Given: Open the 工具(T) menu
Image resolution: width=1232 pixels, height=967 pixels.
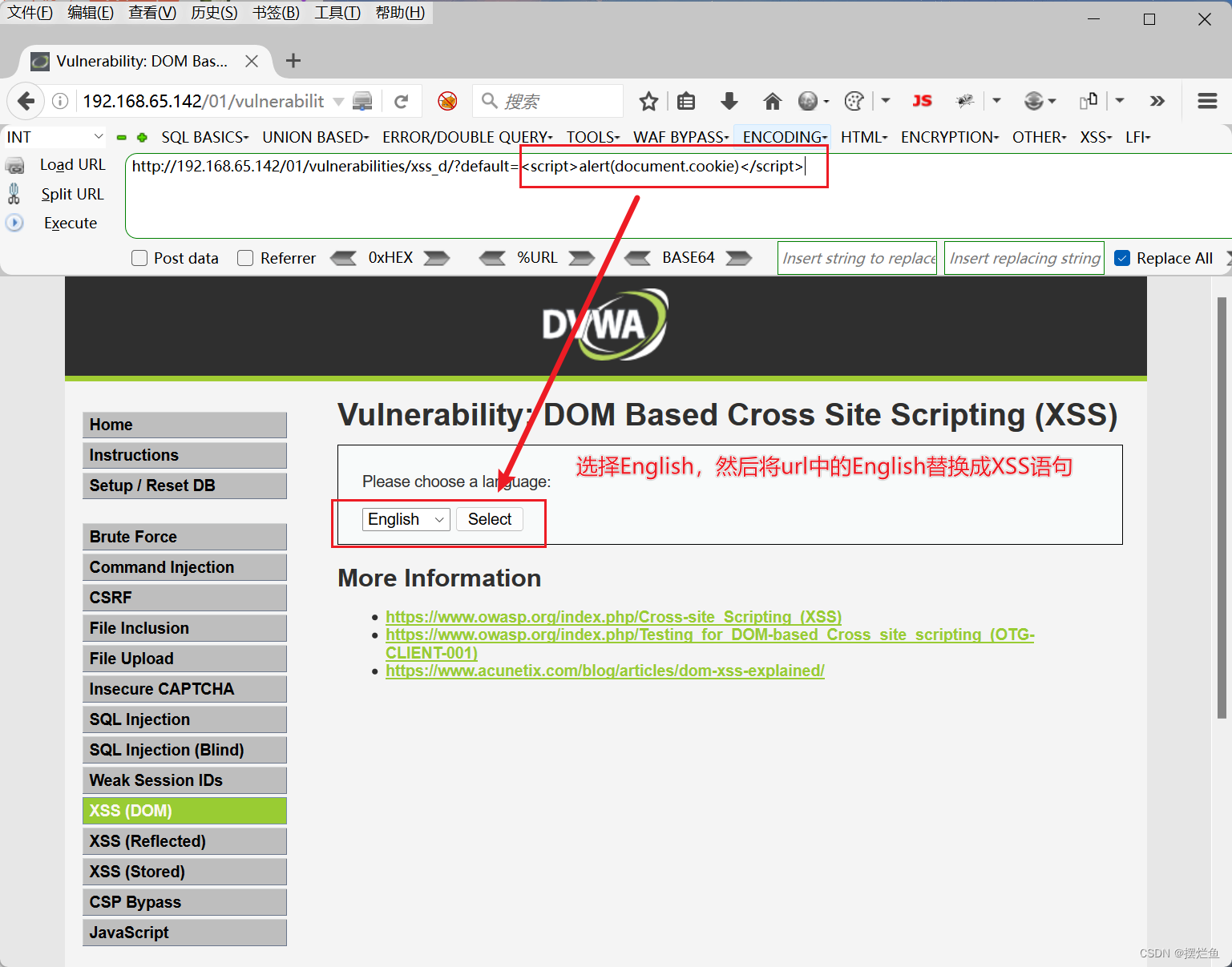Looking at the screenshot, I should (337, 13).
